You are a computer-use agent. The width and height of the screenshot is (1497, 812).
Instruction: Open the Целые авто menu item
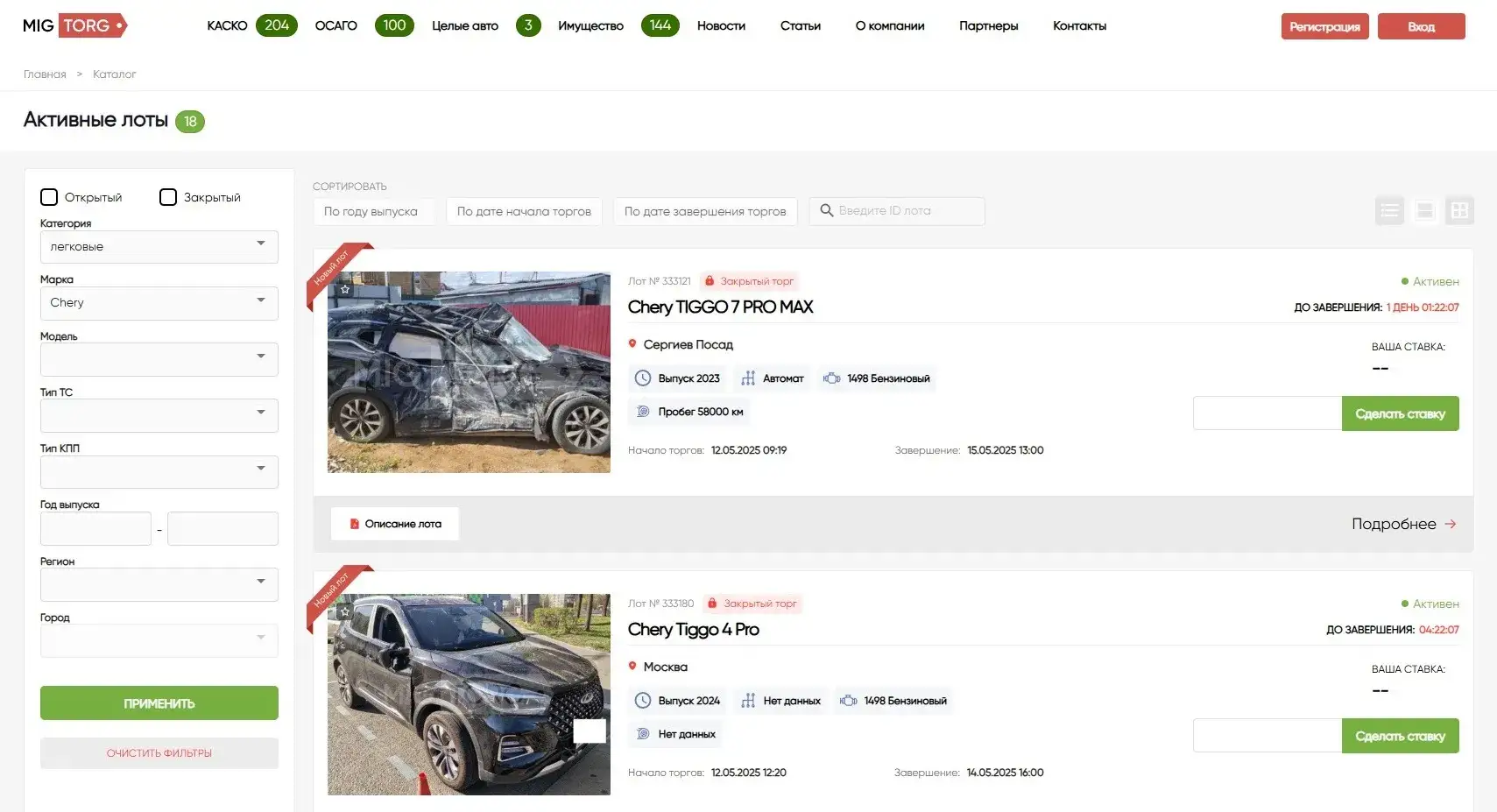[x=465, y=25]
